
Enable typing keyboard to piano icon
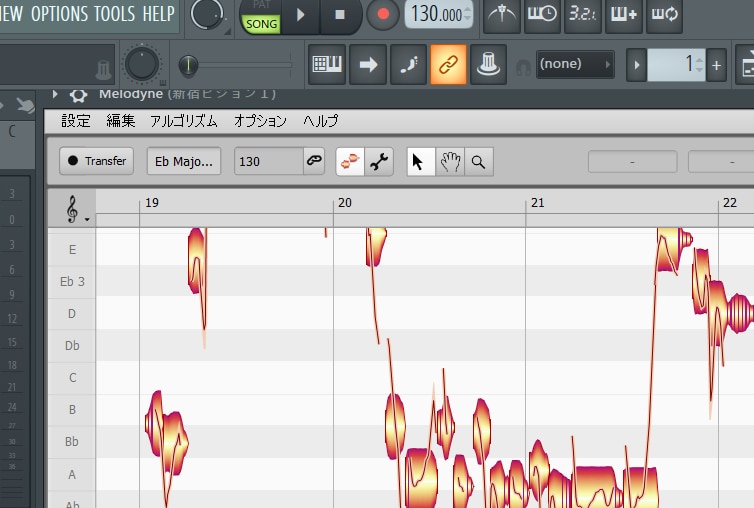327,64
